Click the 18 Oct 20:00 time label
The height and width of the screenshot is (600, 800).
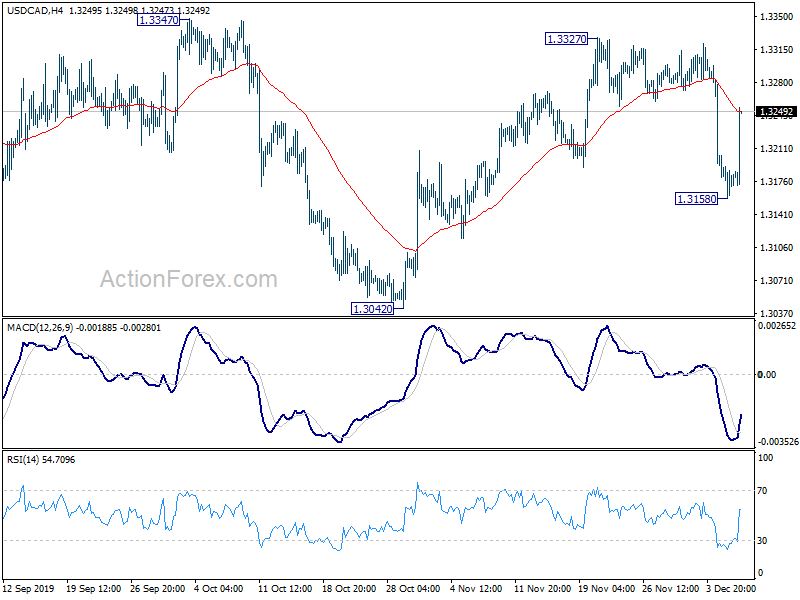(x=349, y=589)
